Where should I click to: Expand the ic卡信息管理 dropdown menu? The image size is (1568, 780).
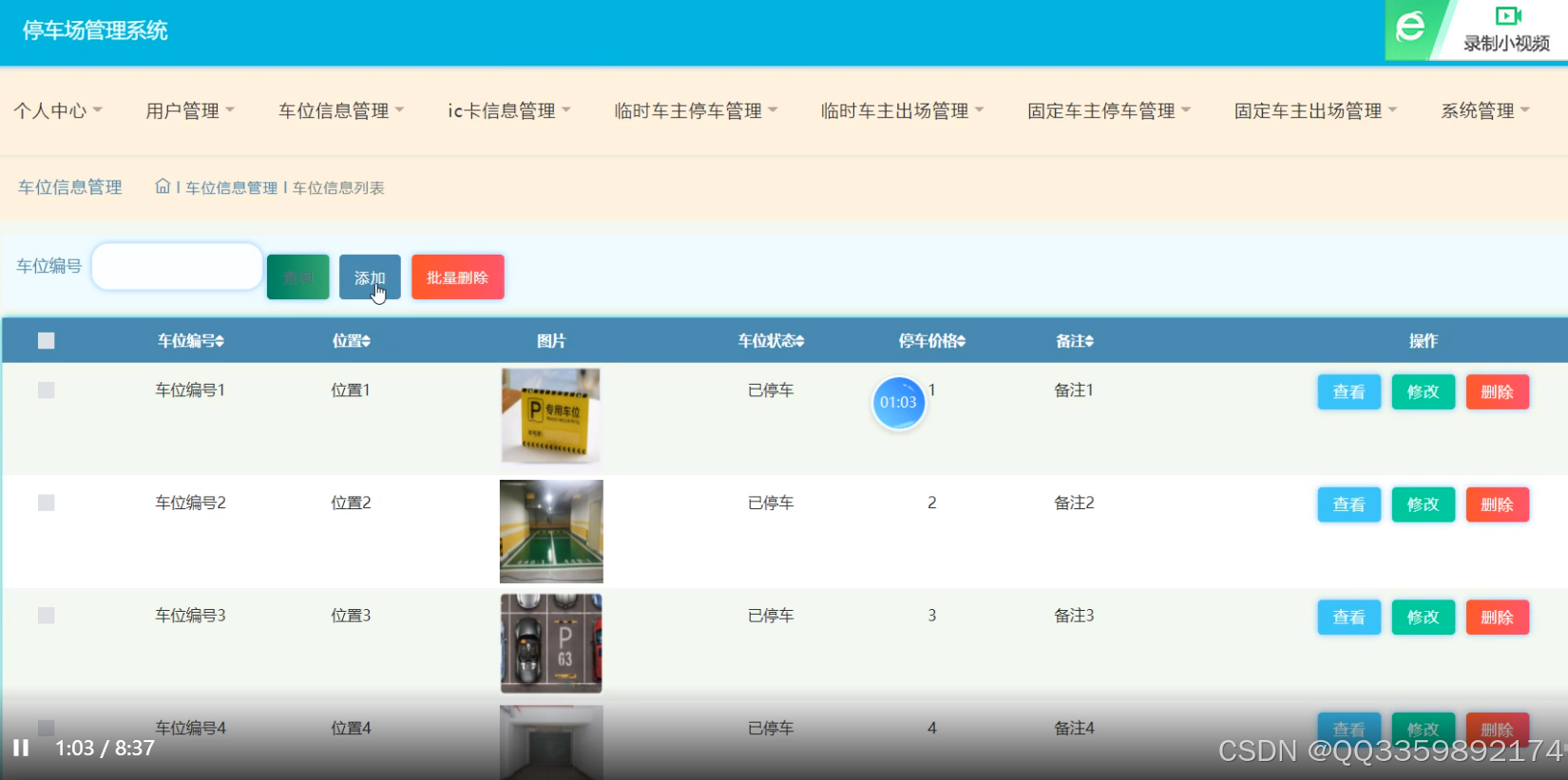(509, 111)
